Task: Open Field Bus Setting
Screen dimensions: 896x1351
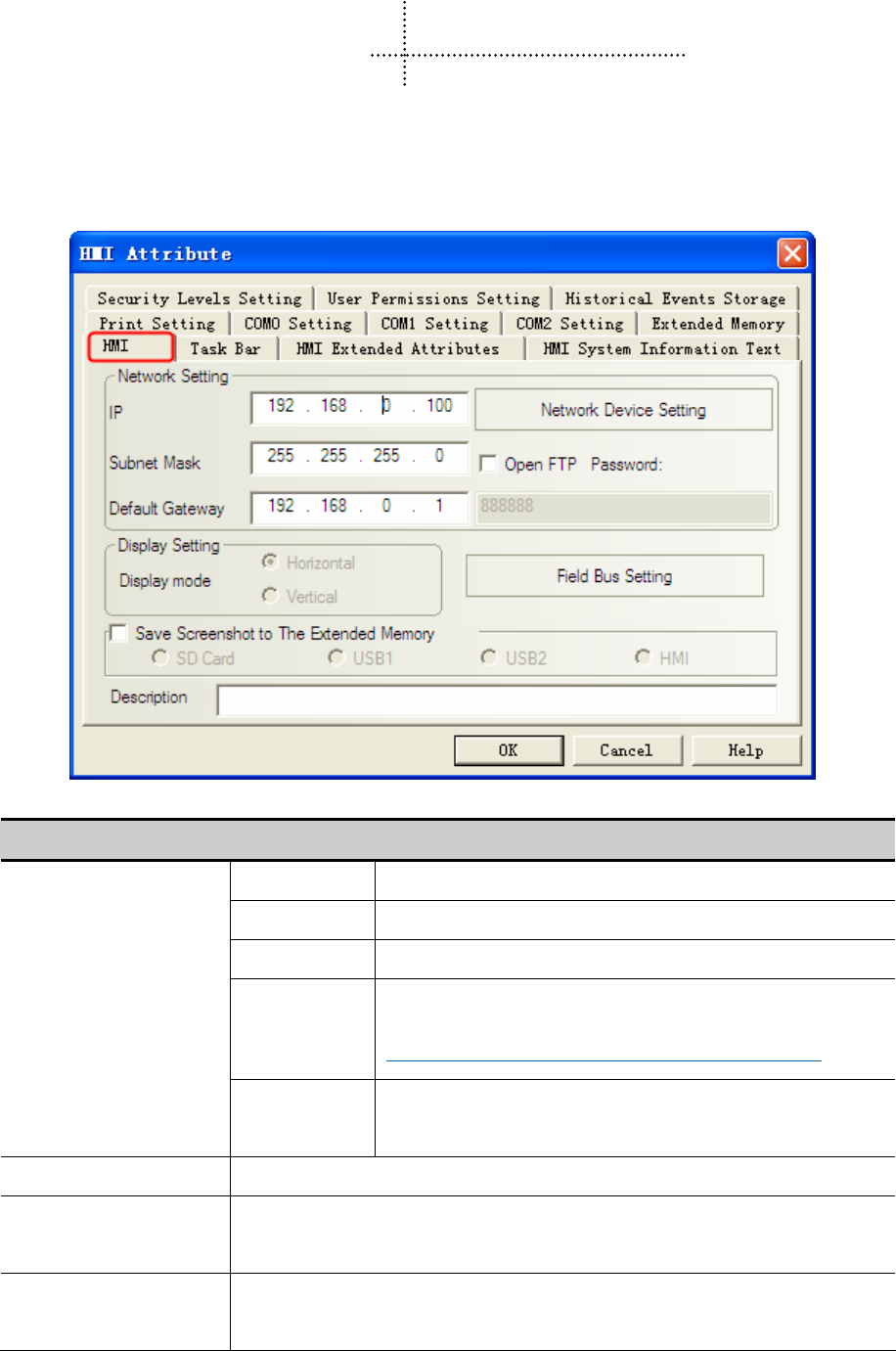Action: (614, 576)
